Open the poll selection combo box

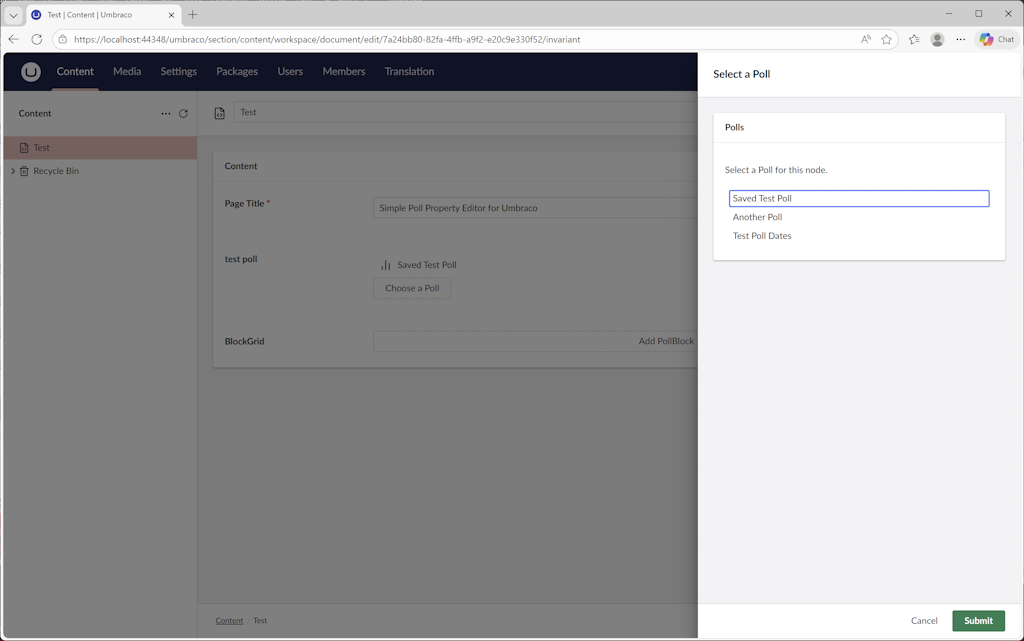coord(858,198)
